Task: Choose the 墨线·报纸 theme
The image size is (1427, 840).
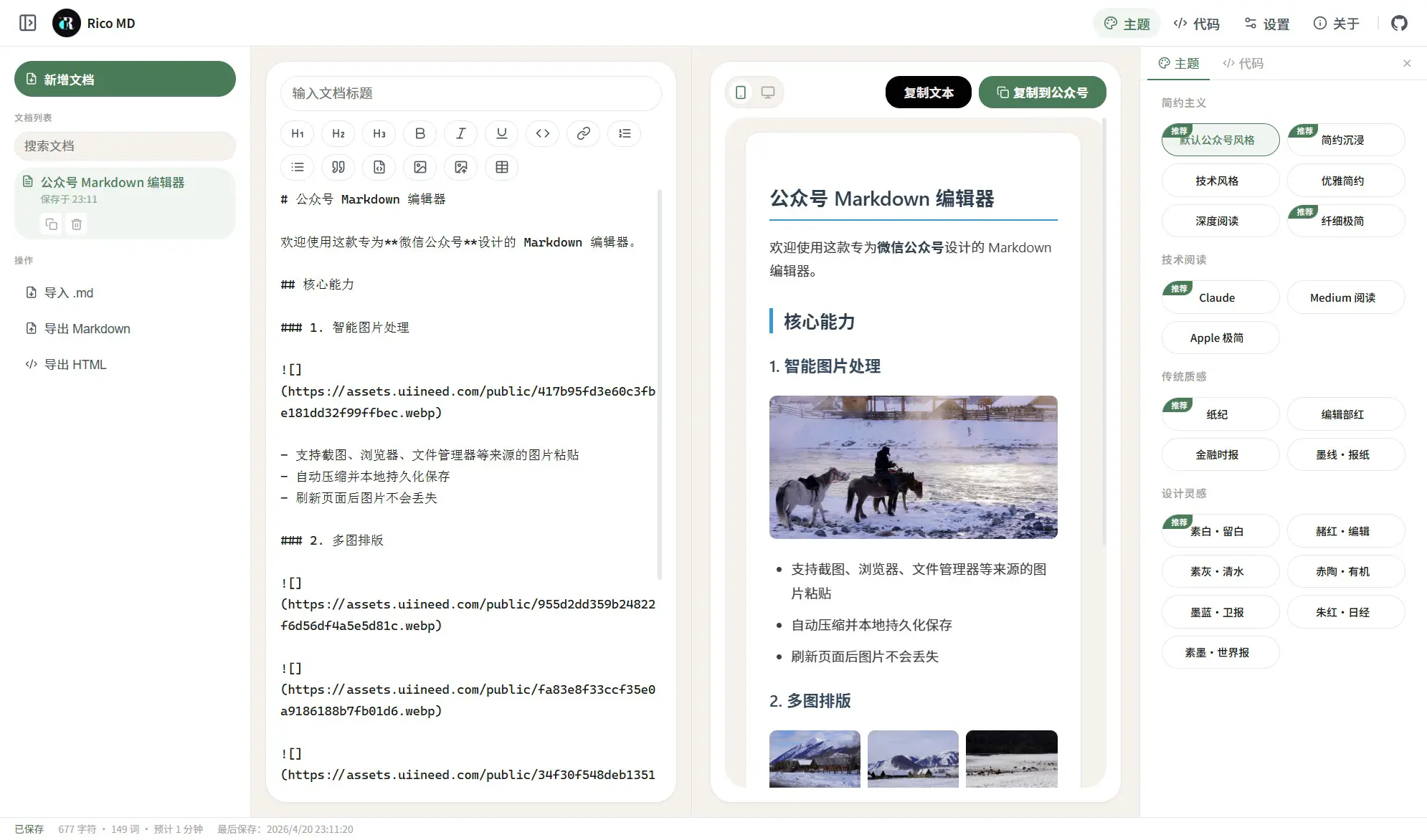Action: click(x=1346, y=454)
